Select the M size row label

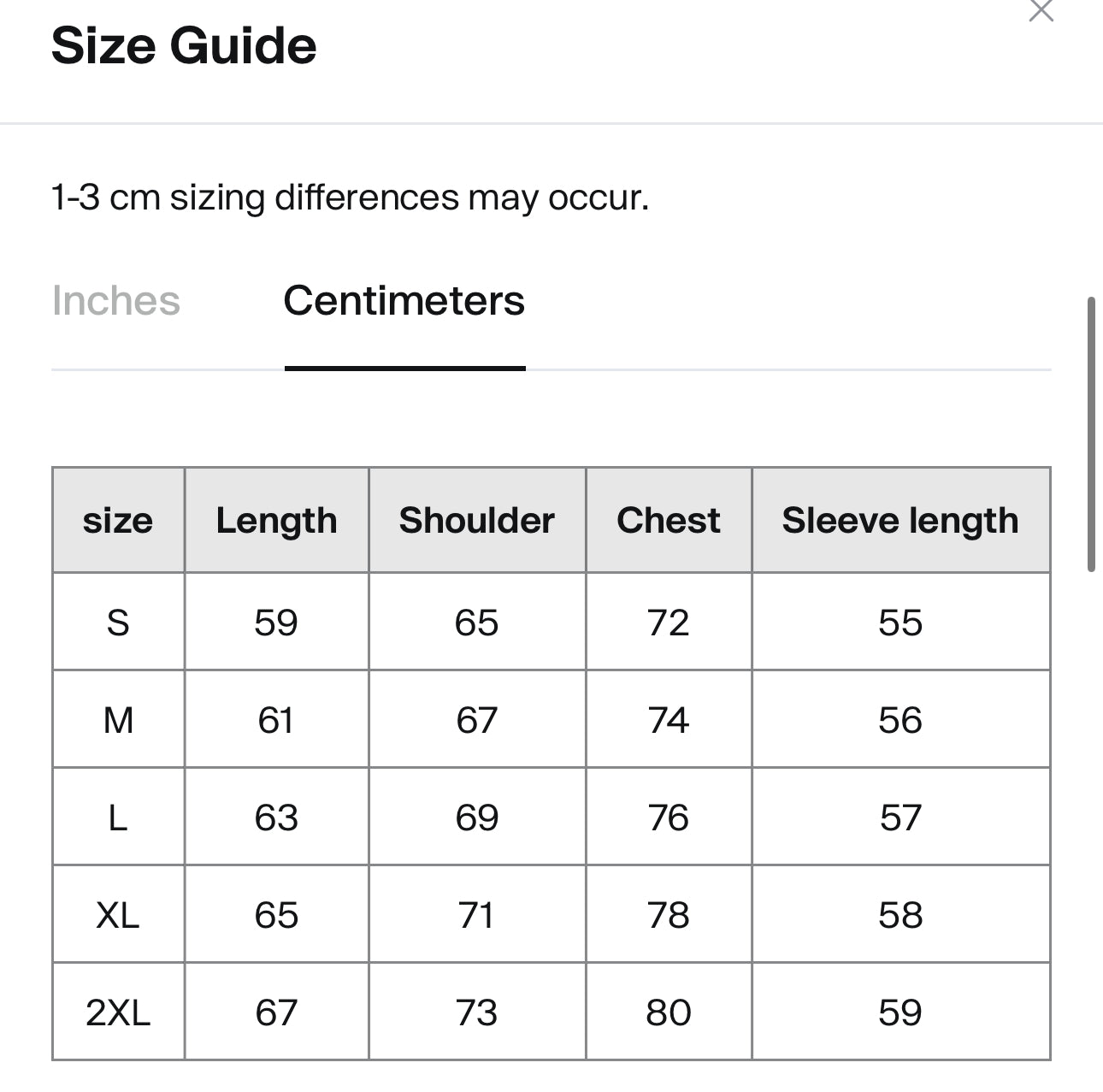coord(118,720)
